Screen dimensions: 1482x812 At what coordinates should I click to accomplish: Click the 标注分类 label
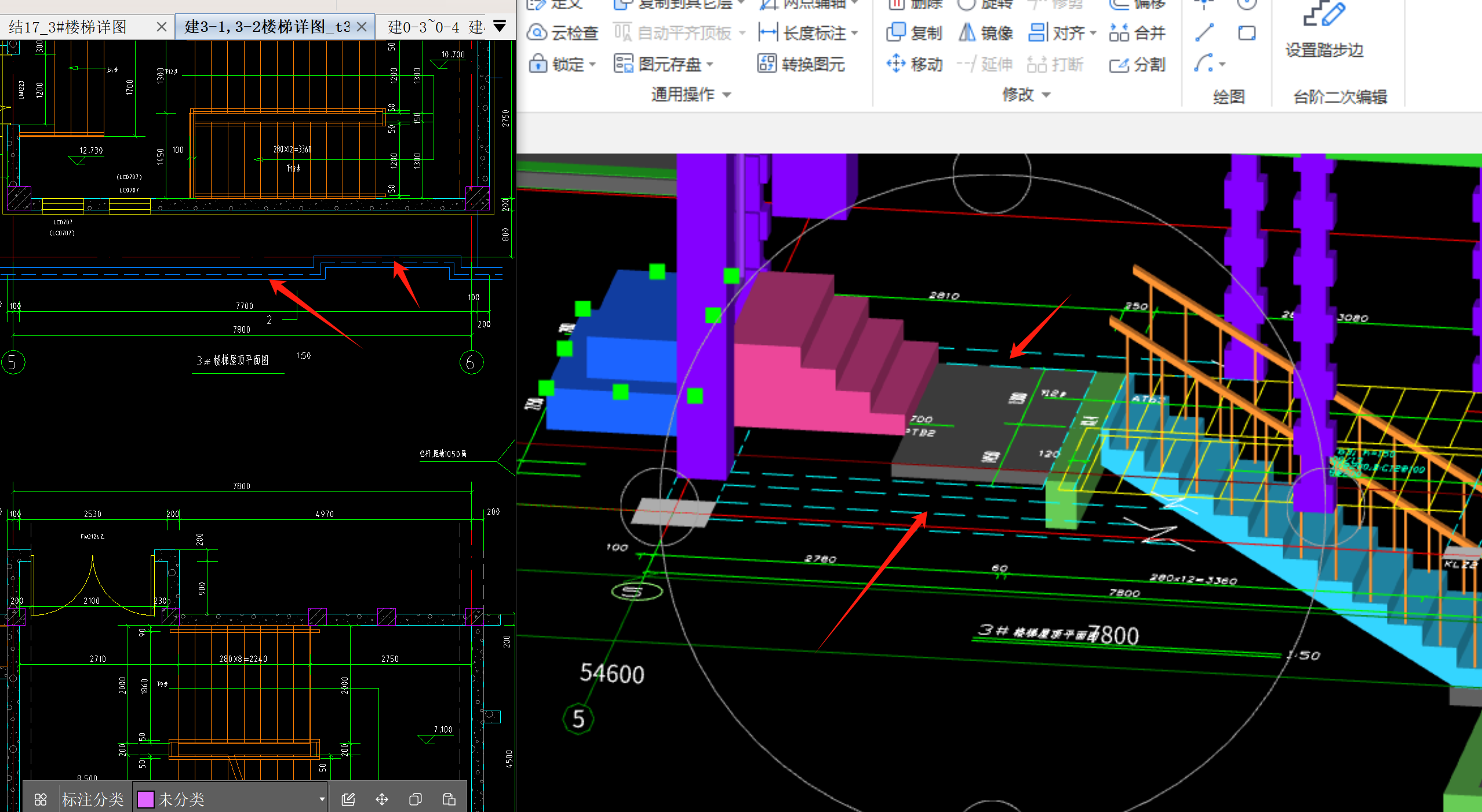(x=93, y=799)
